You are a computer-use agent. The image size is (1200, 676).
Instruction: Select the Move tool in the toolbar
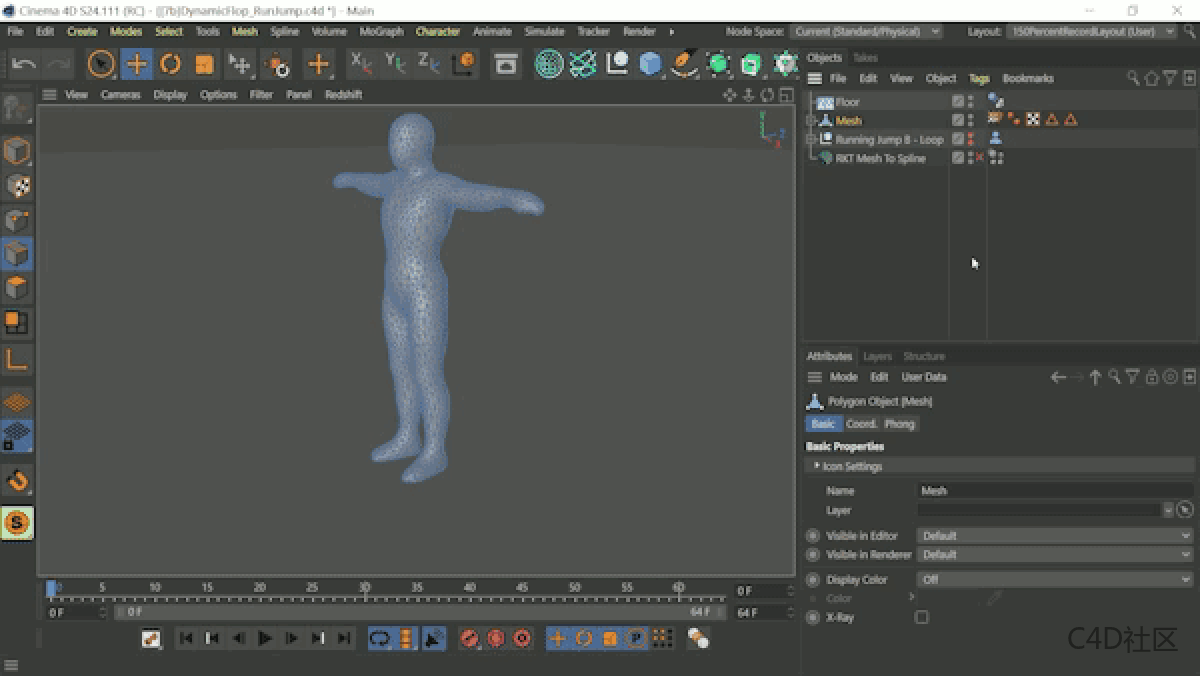tap(136, 65)
